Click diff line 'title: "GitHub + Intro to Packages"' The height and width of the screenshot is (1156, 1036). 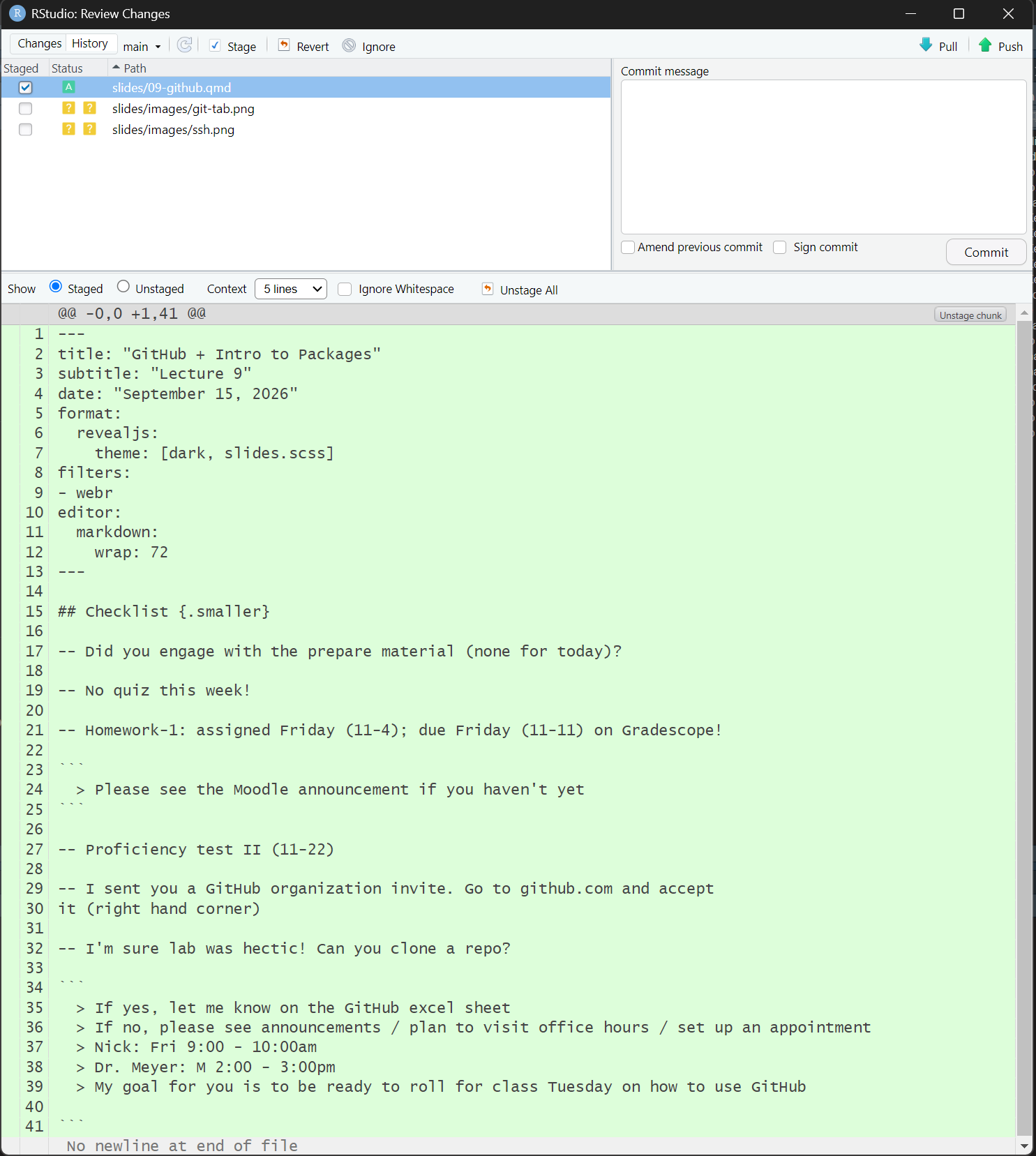click(219, 354)
